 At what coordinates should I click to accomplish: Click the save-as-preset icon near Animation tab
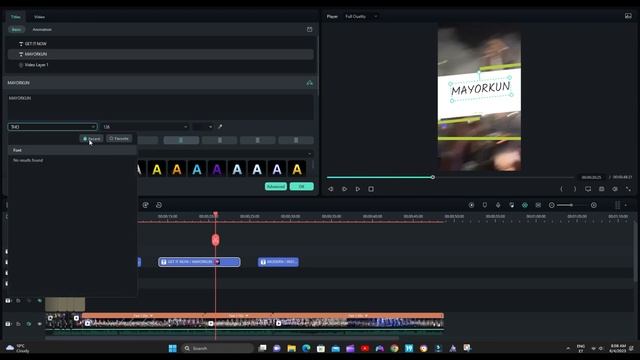pyautogui.click(x=309, y=29)
